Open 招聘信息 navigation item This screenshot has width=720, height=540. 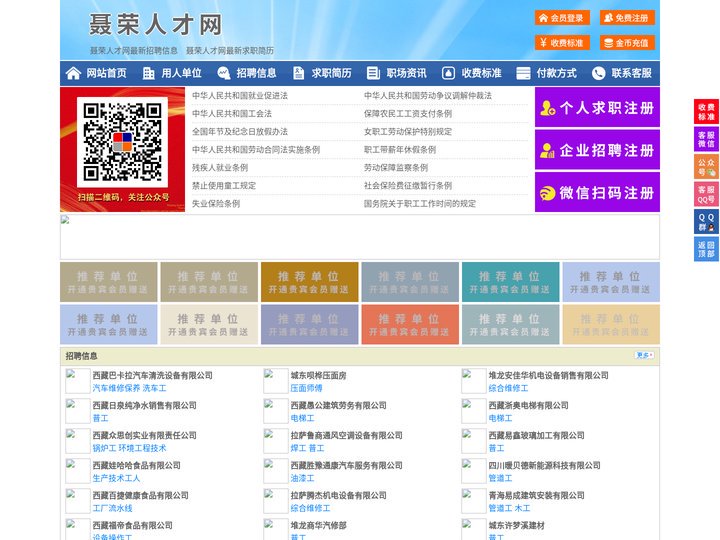pyautogui.click(x=256, y=73)
